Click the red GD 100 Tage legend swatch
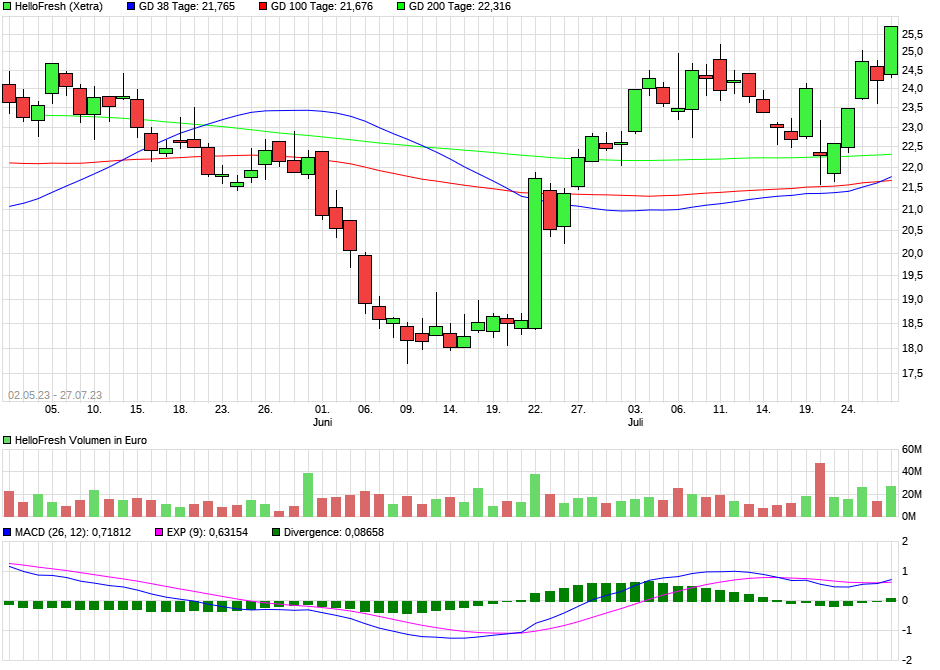940x670 pixels. (x=263, y=7)
